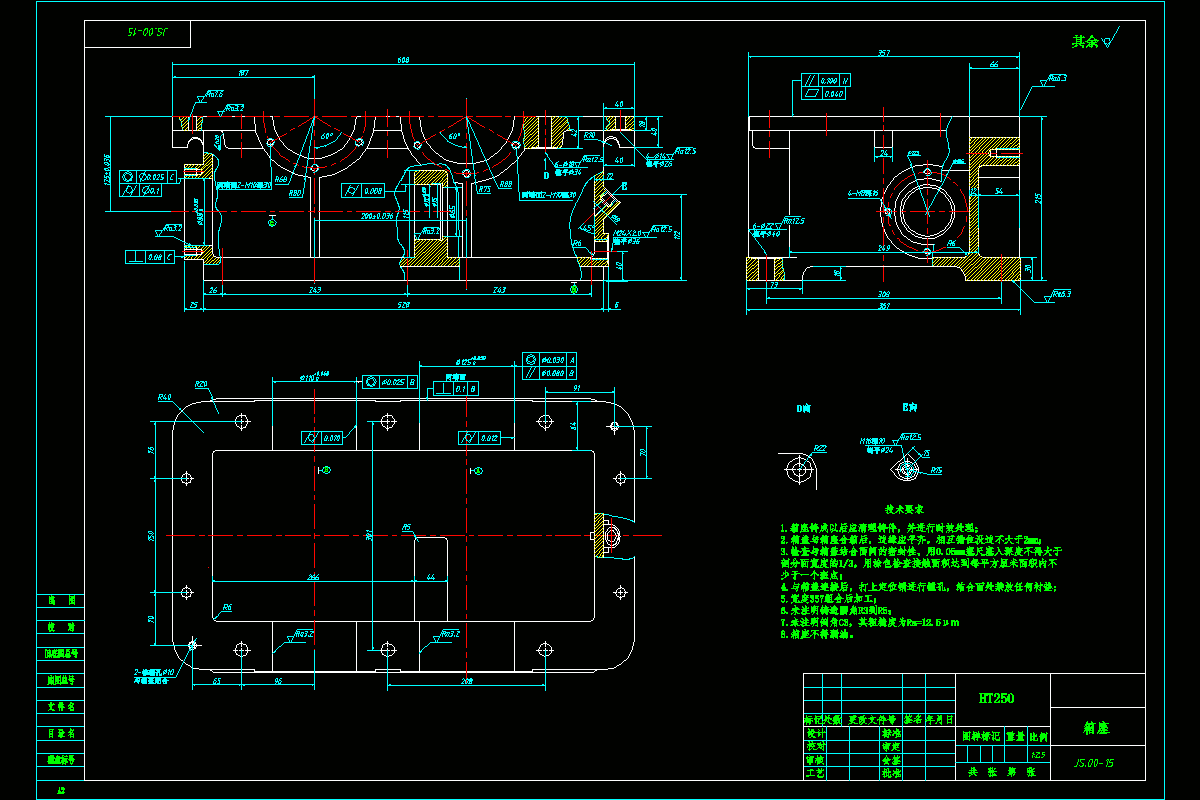Click the 重量 header cell in title block
Viewport: 1200px width, 800px height.
(x=1016, y=735)
